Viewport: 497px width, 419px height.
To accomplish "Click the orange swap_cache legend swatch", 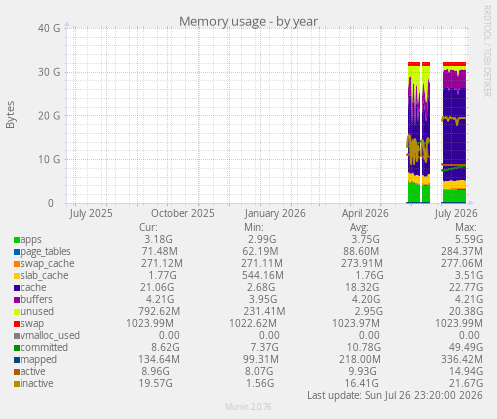I will (17, 264).
